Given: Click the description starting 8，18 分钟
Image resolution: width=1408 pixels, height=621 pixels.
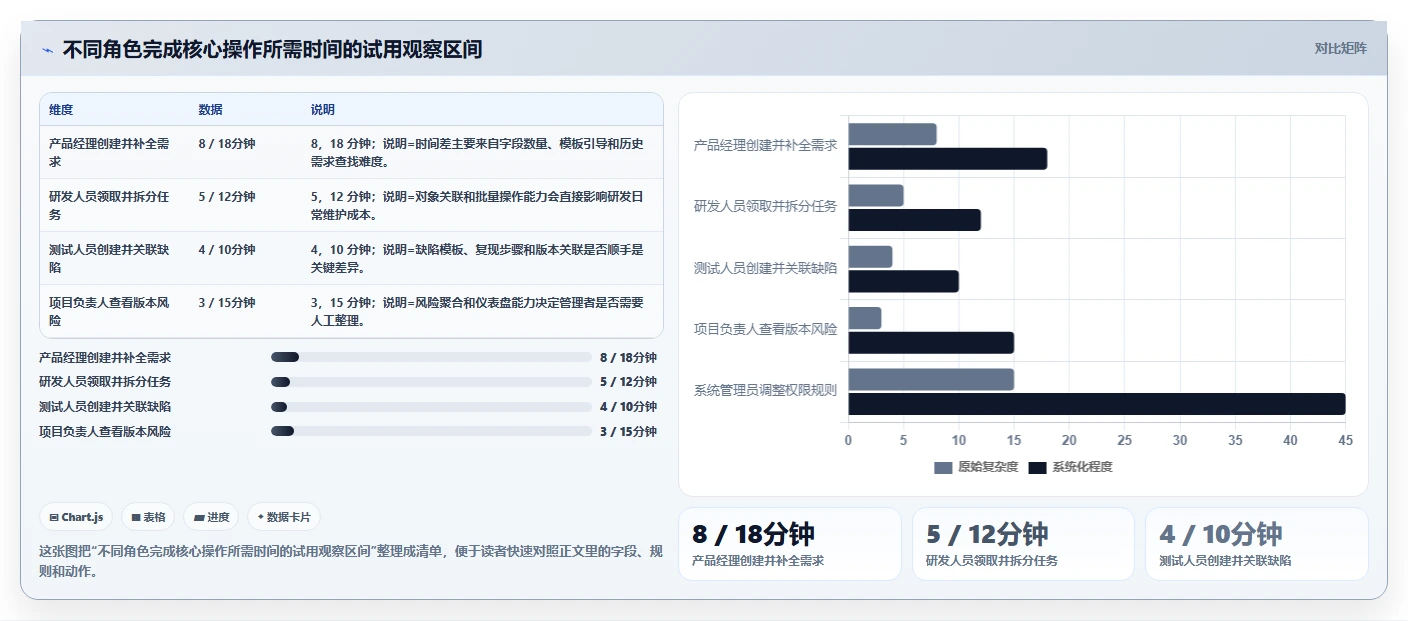Looking at the screenshot, I should pos(478,153).
